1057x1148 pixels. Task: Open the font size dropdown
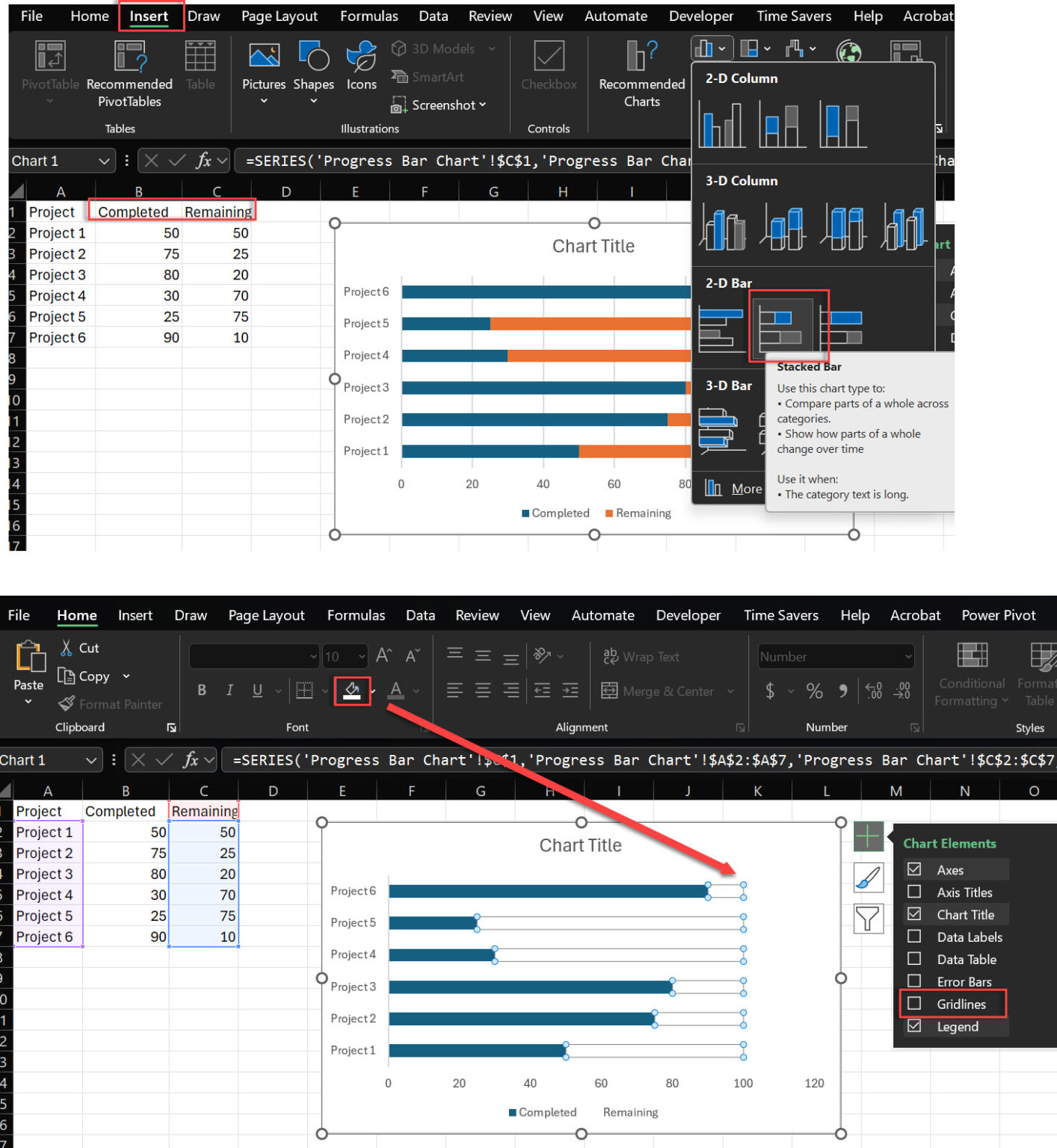pos(362,656)
